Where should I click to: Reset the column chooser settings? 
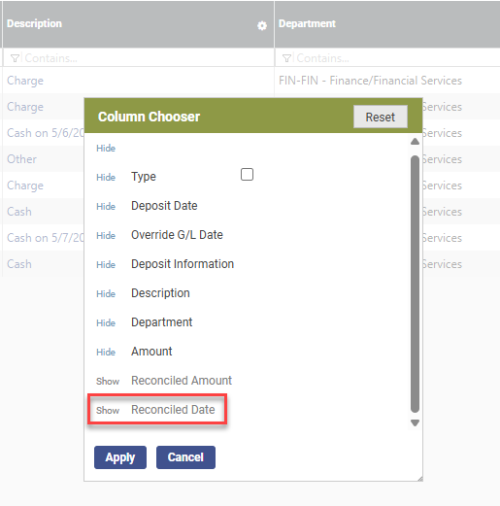pyautogui.click(x=380, y=117)
